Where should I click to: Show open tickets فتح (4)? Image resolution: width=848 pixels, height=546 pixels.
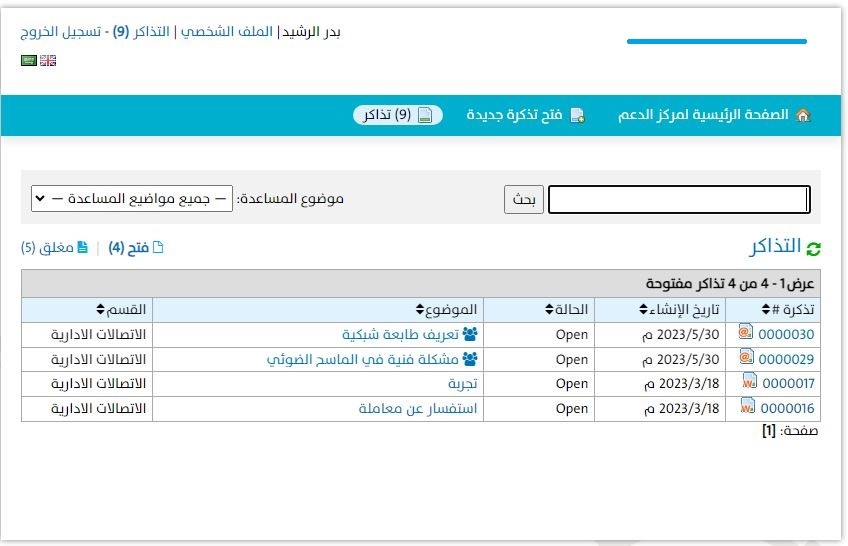coord(136,248)
